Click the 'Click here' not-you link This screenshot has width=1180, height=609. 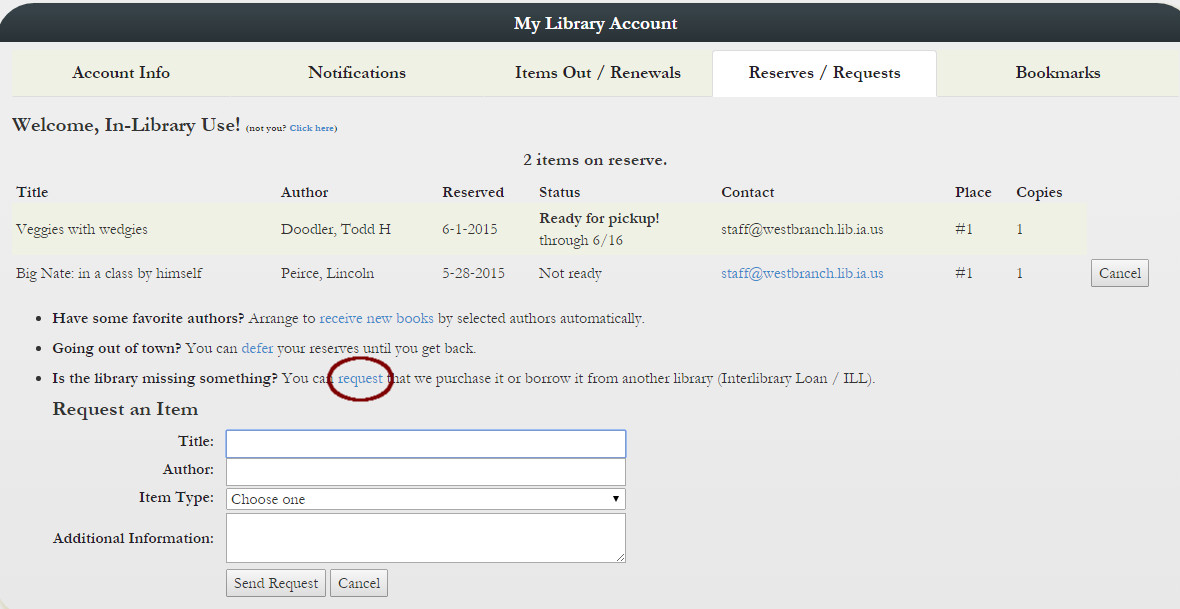click(312, 128)
